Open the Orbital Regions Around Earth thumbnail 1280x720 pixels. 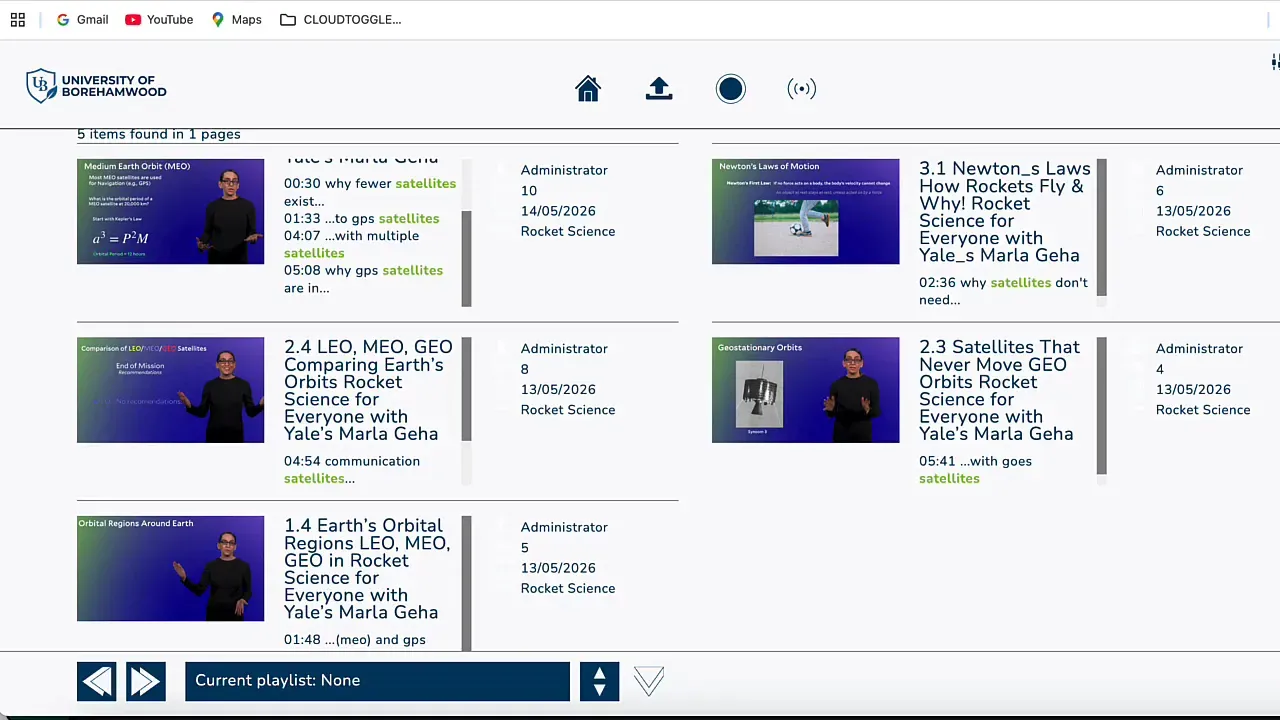click(171, 569)
